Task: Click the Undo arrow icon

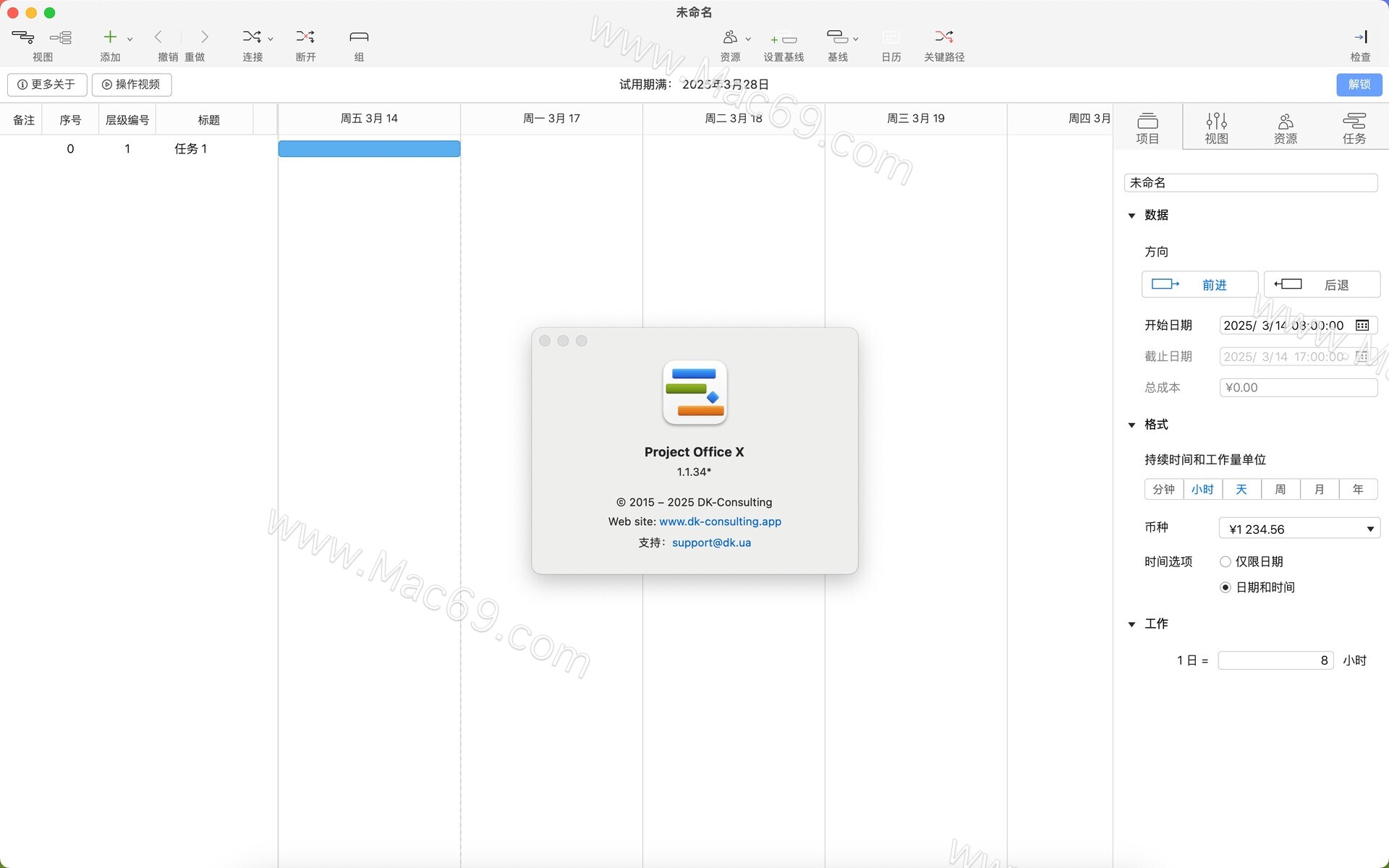Action: click(158, 37)
